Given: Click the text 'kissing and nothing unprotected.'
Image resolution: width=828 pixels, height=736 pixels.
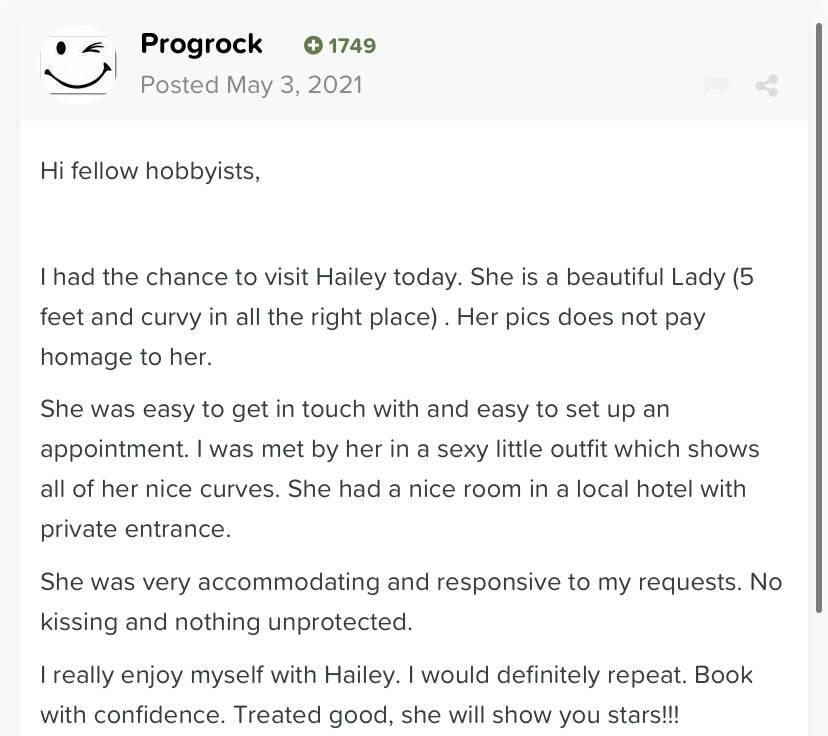Looking at the screenshot, I should [x=226, y=622].
